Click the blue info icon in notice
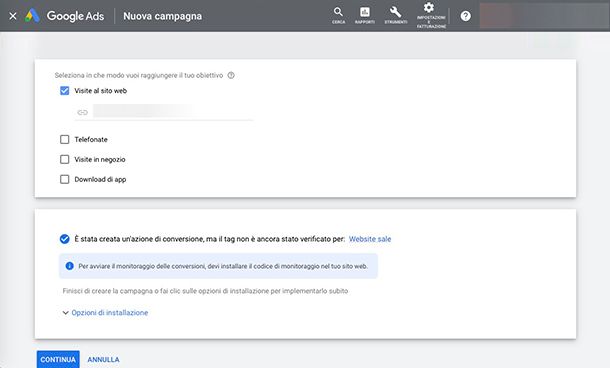The height and width of the screenshot is (368, 610). pos(70,266)
